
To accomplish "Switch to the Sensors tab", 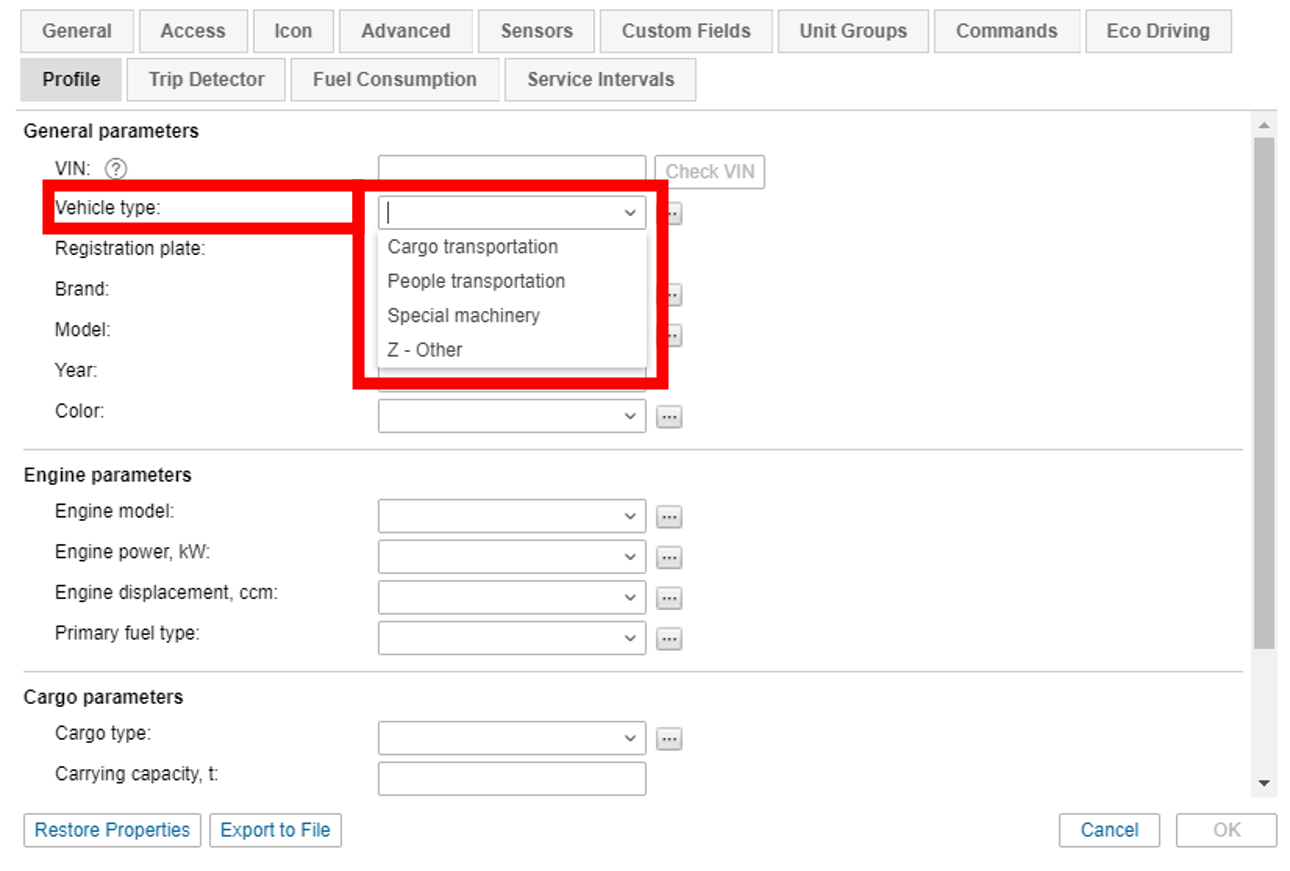I will pyautogui.click(x=536, y=31).
